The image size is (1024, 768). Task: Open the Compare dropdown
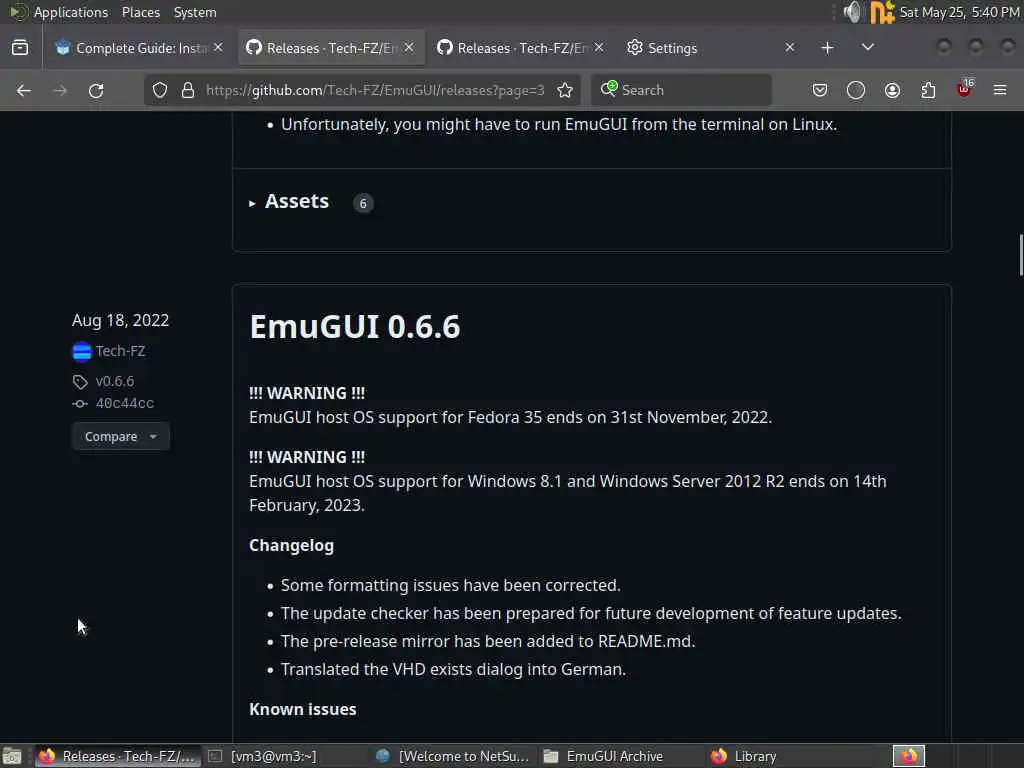click(x=121, y=436)
